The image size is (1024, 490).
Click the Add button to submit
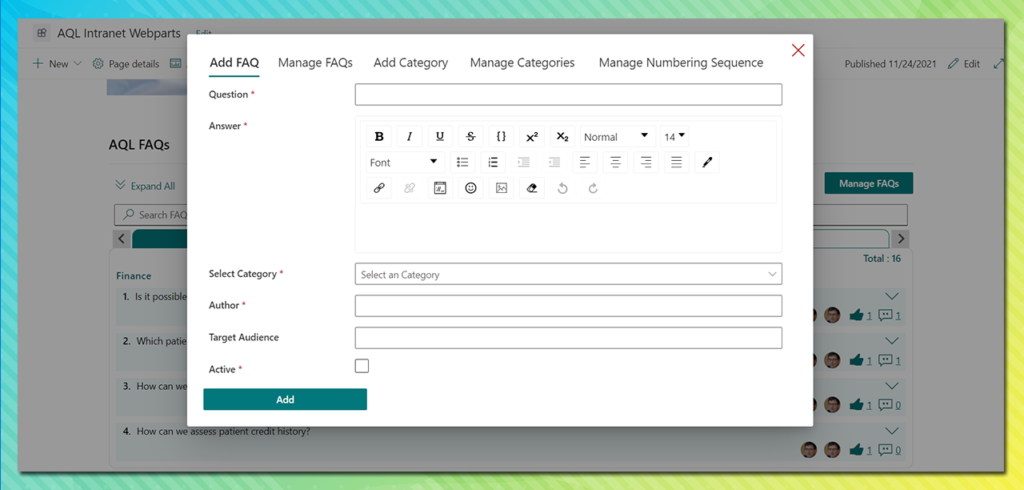pyautogui.click(x=285, y=399)
